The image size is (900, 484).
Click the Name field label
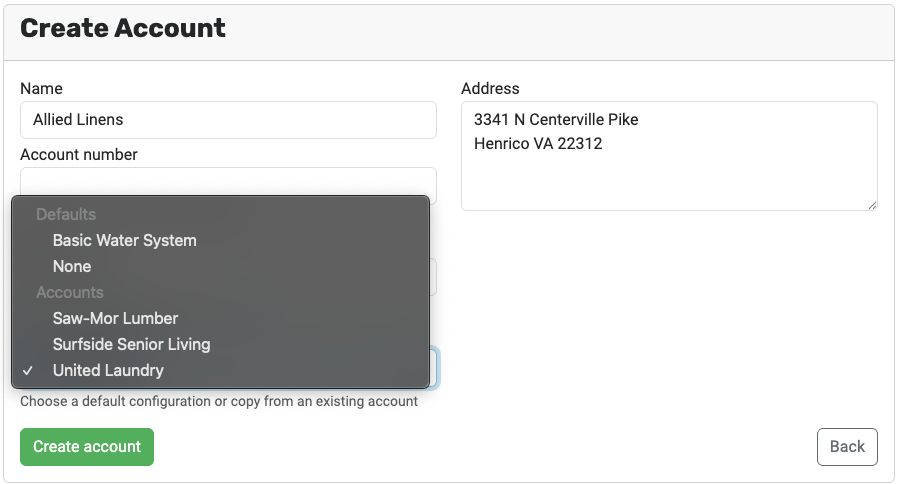[41, 88]
